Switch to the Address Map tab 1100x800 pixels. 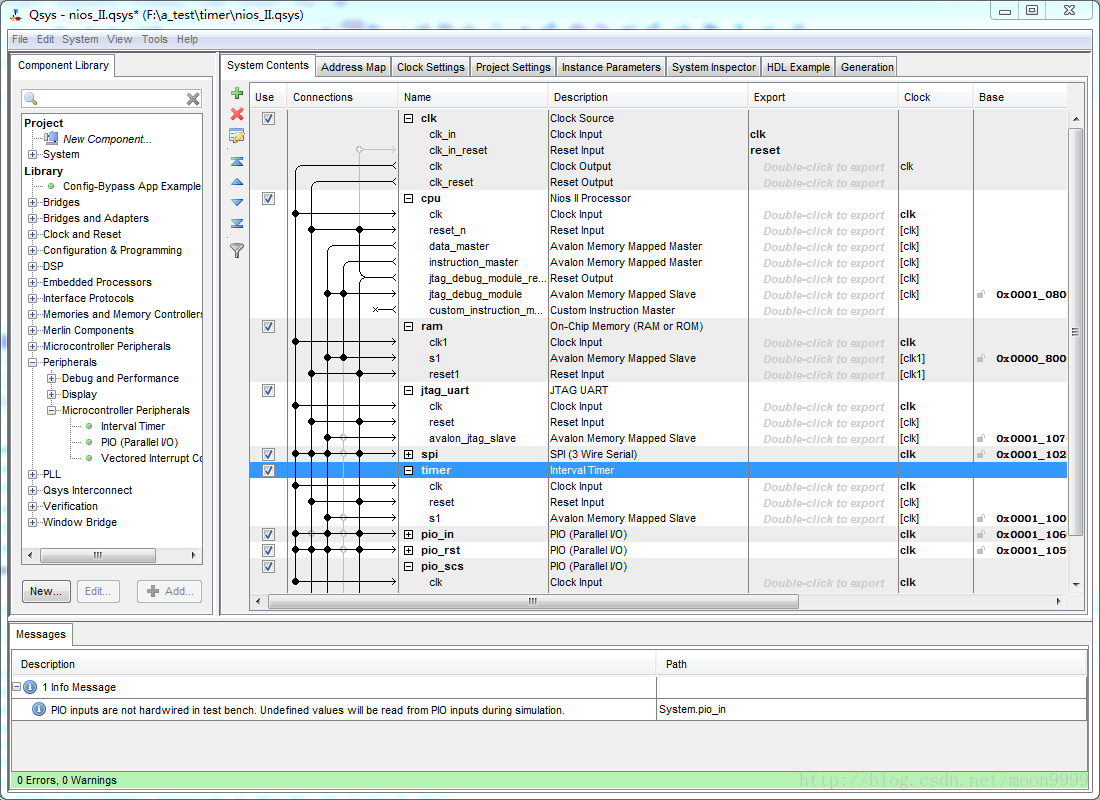click(x=353, y=67)
